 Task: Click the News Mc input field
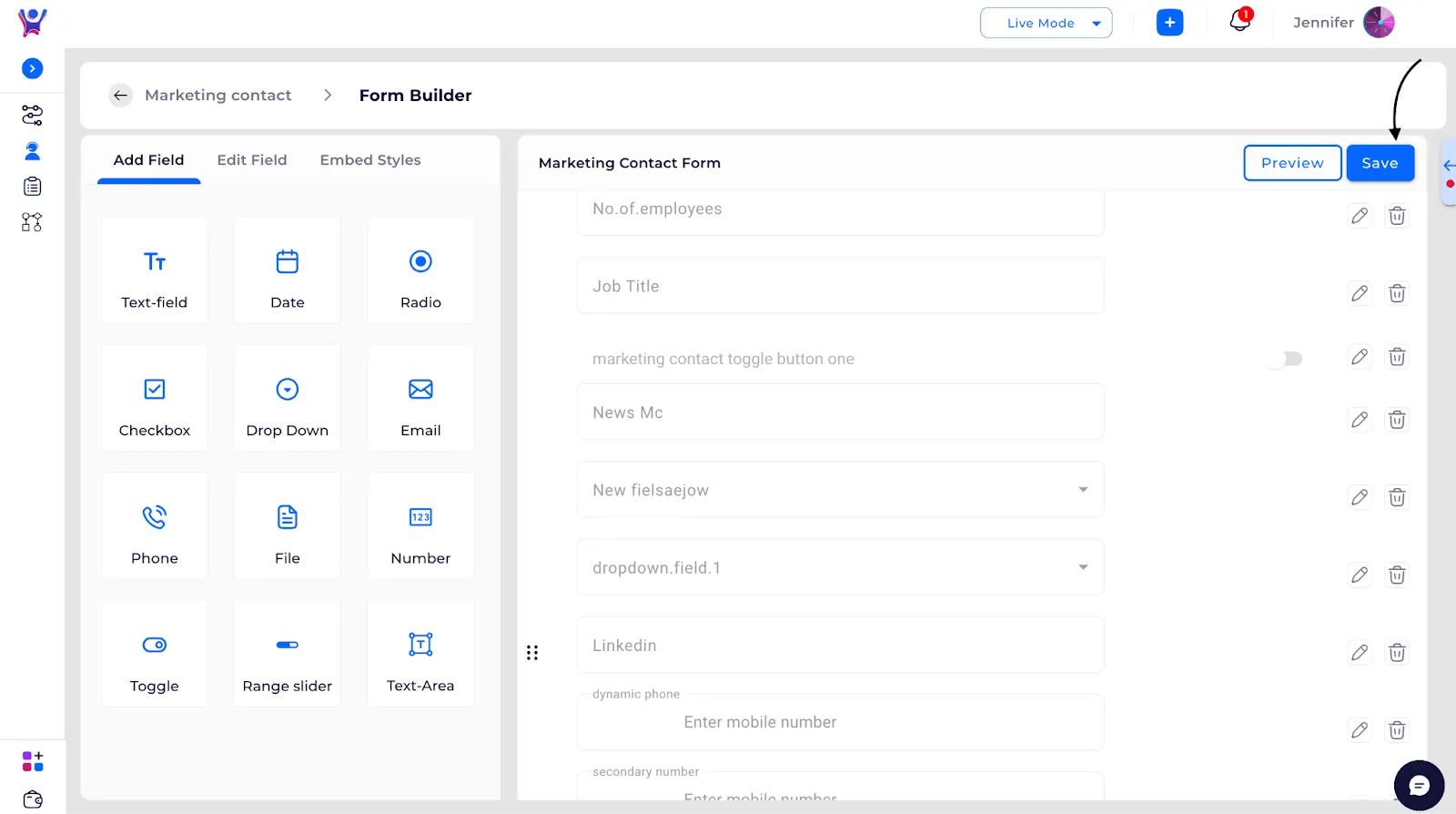(840, 412)
